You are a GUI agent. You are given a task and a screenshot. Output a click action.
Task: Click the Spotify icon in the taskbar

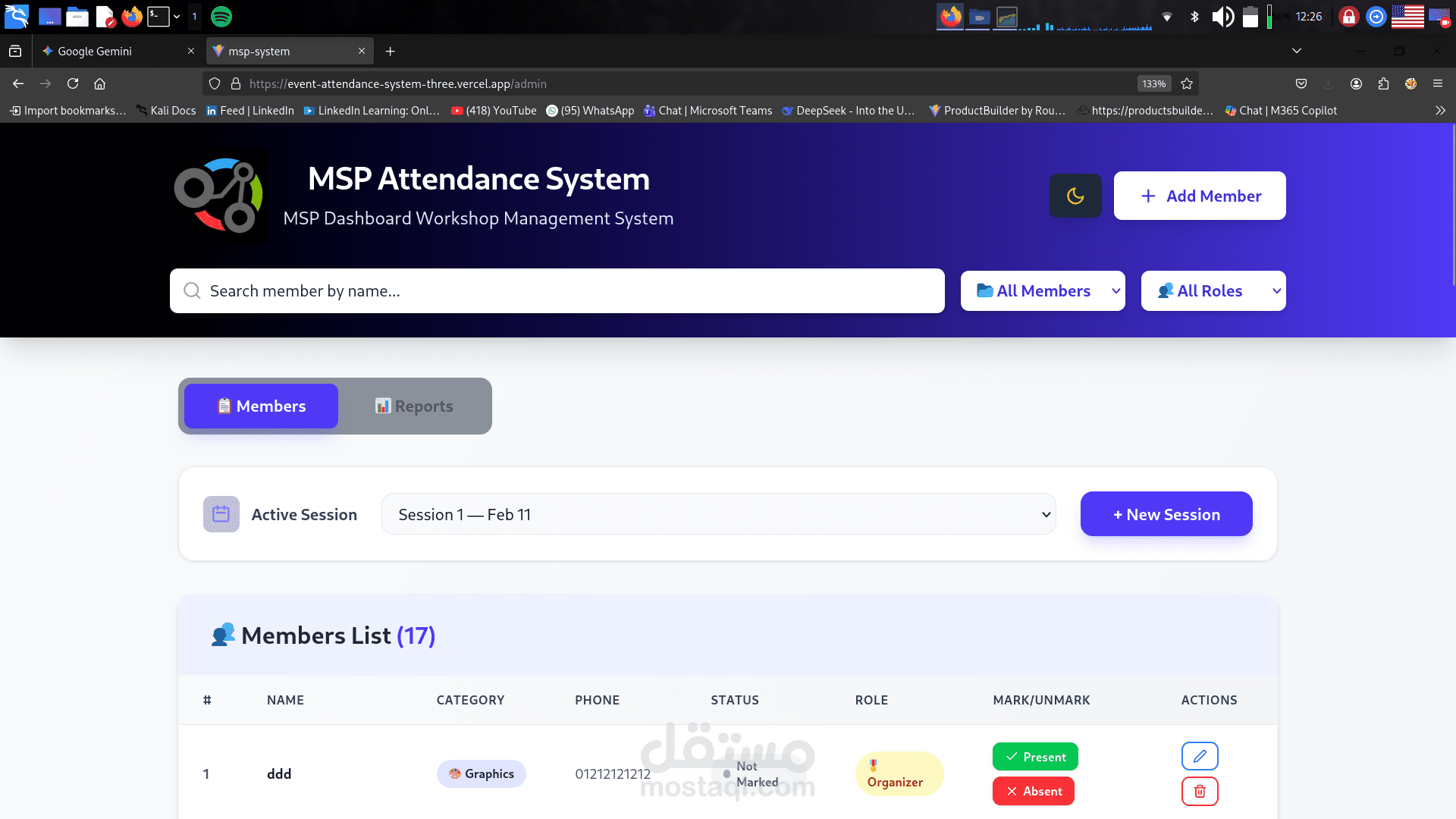tap(221, 16)
